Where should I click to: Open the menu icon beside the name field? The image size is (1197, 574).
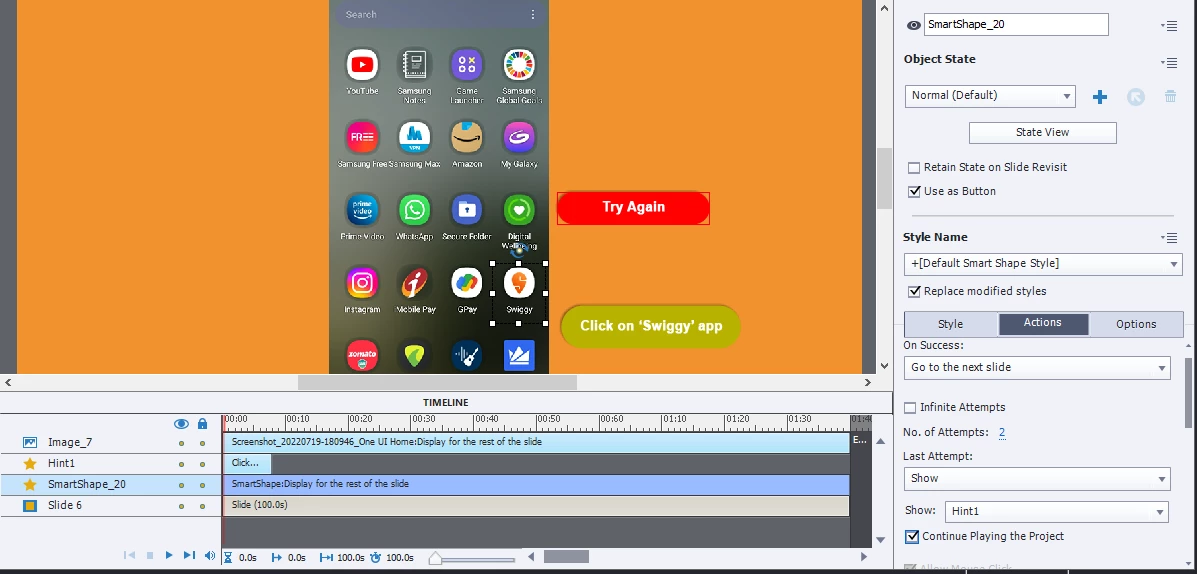tap(1170, 25)
